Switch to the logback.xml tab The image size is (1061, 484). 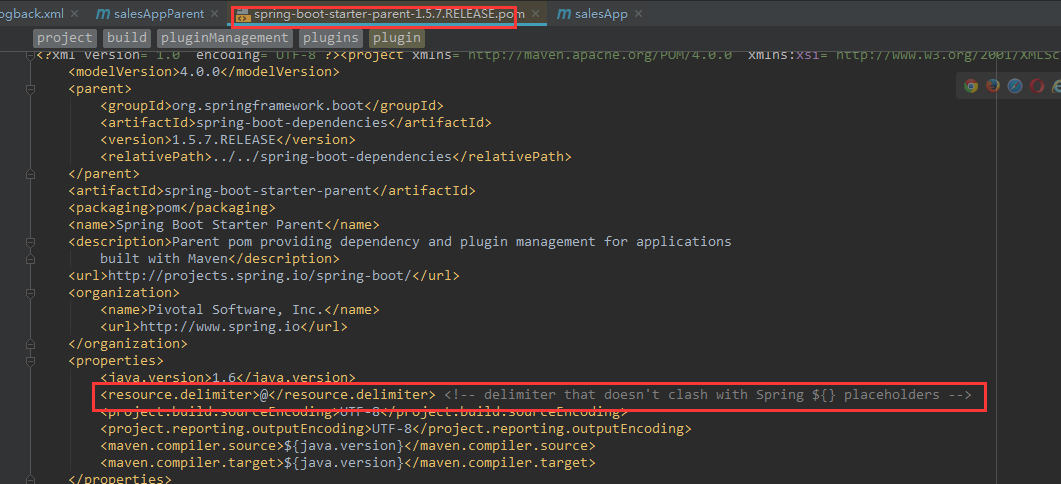tap(31, 14)
